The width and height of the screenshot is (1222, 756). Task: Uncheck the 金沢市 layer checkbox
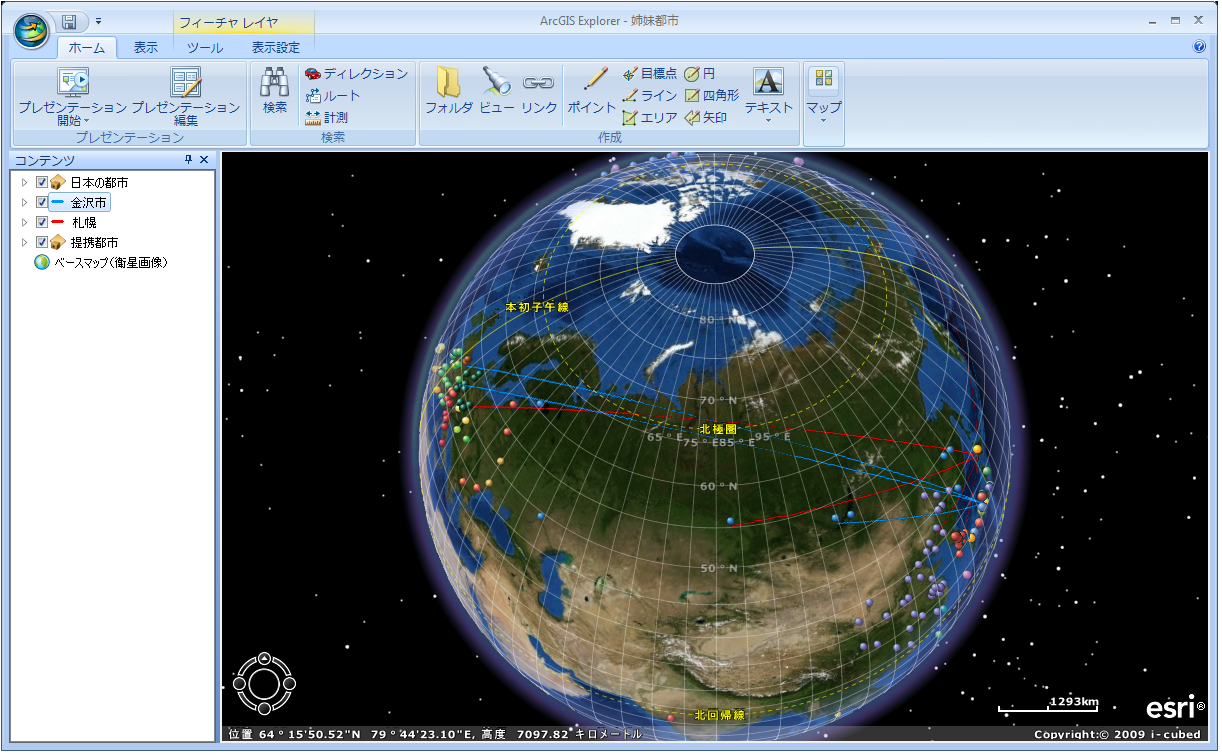pos(42,202)
